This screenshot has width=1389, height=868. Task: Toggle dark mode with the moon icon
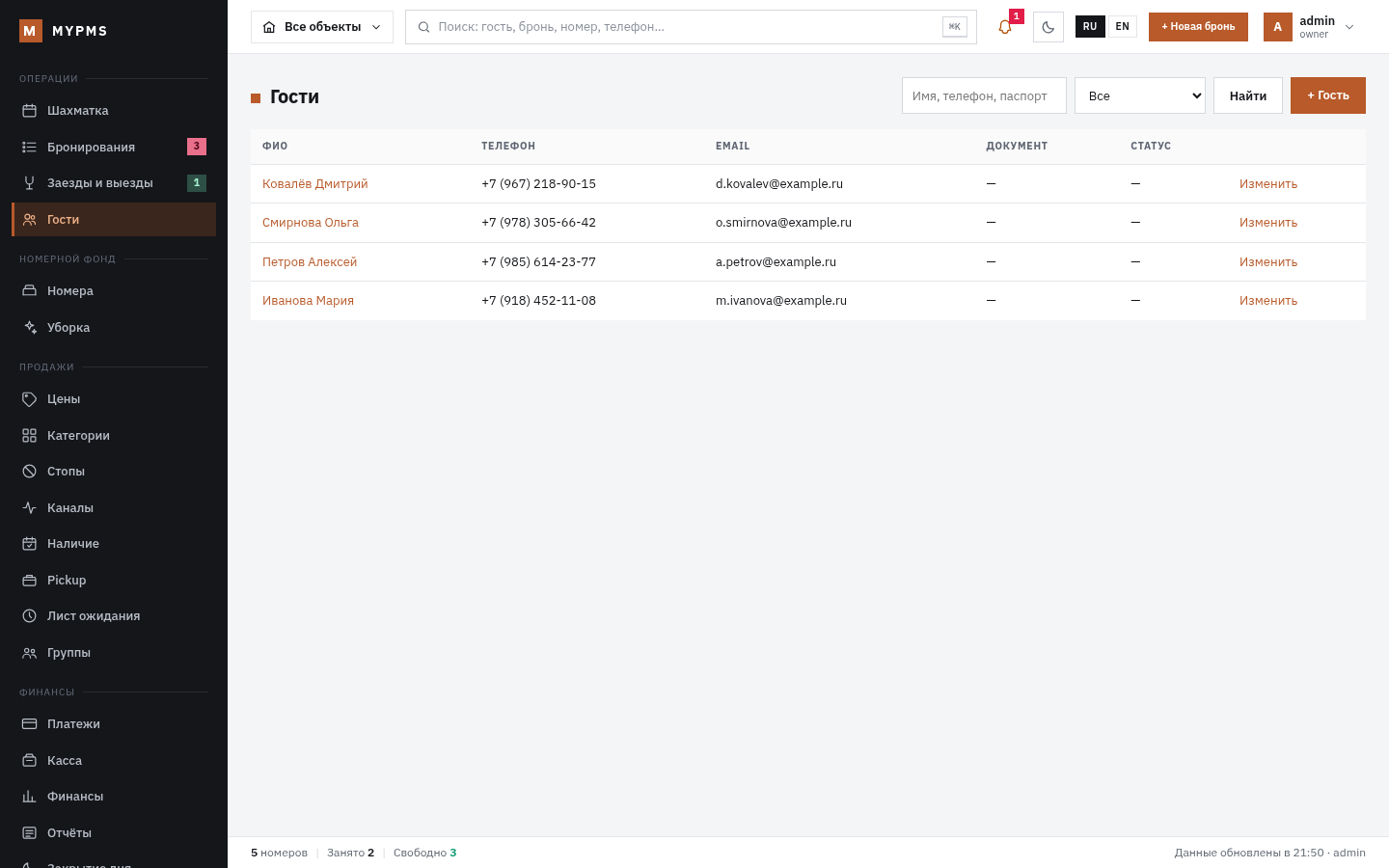pyautogui.click(x=1049, y=27)
